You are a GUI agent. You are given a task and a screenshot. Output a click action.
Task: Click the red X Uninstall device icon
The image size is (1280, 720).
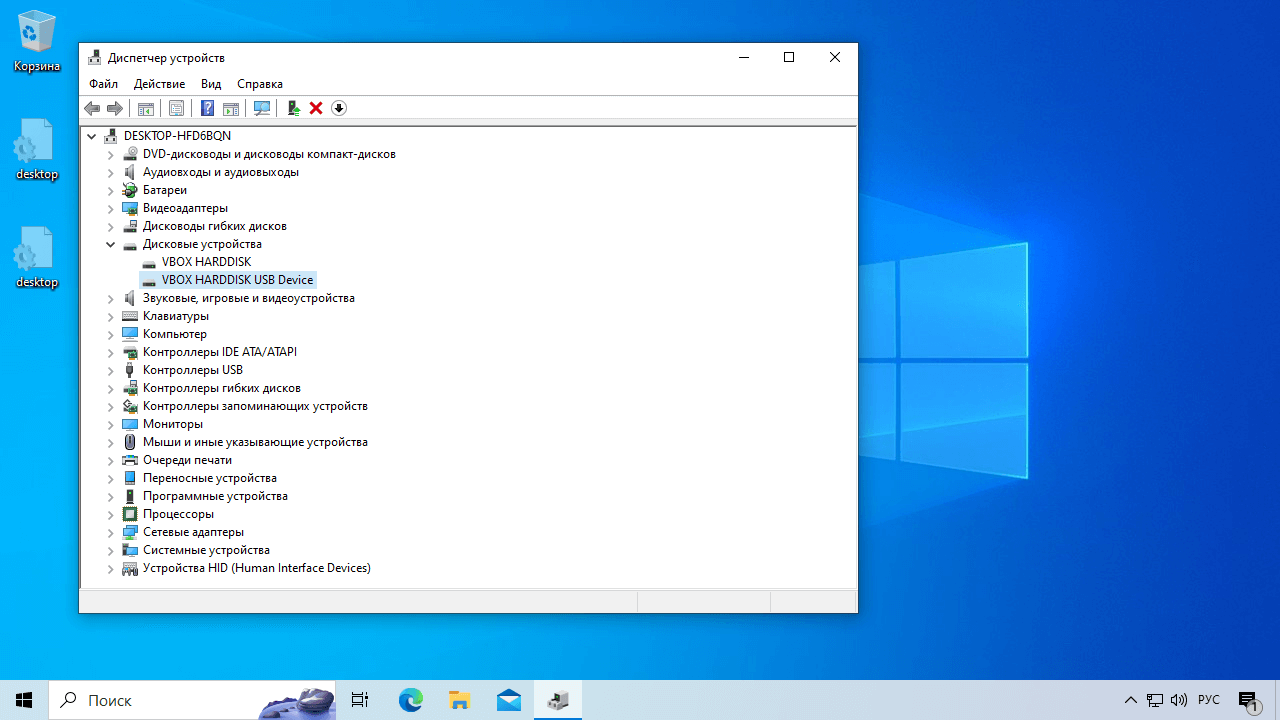pos(316,108)
